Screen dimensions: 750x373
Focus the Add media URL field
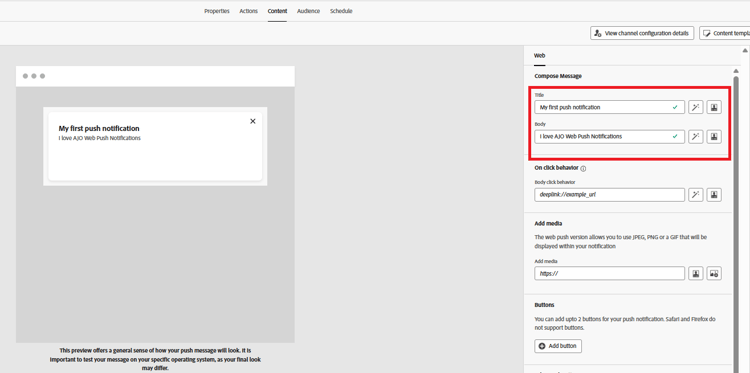(609, 274)
